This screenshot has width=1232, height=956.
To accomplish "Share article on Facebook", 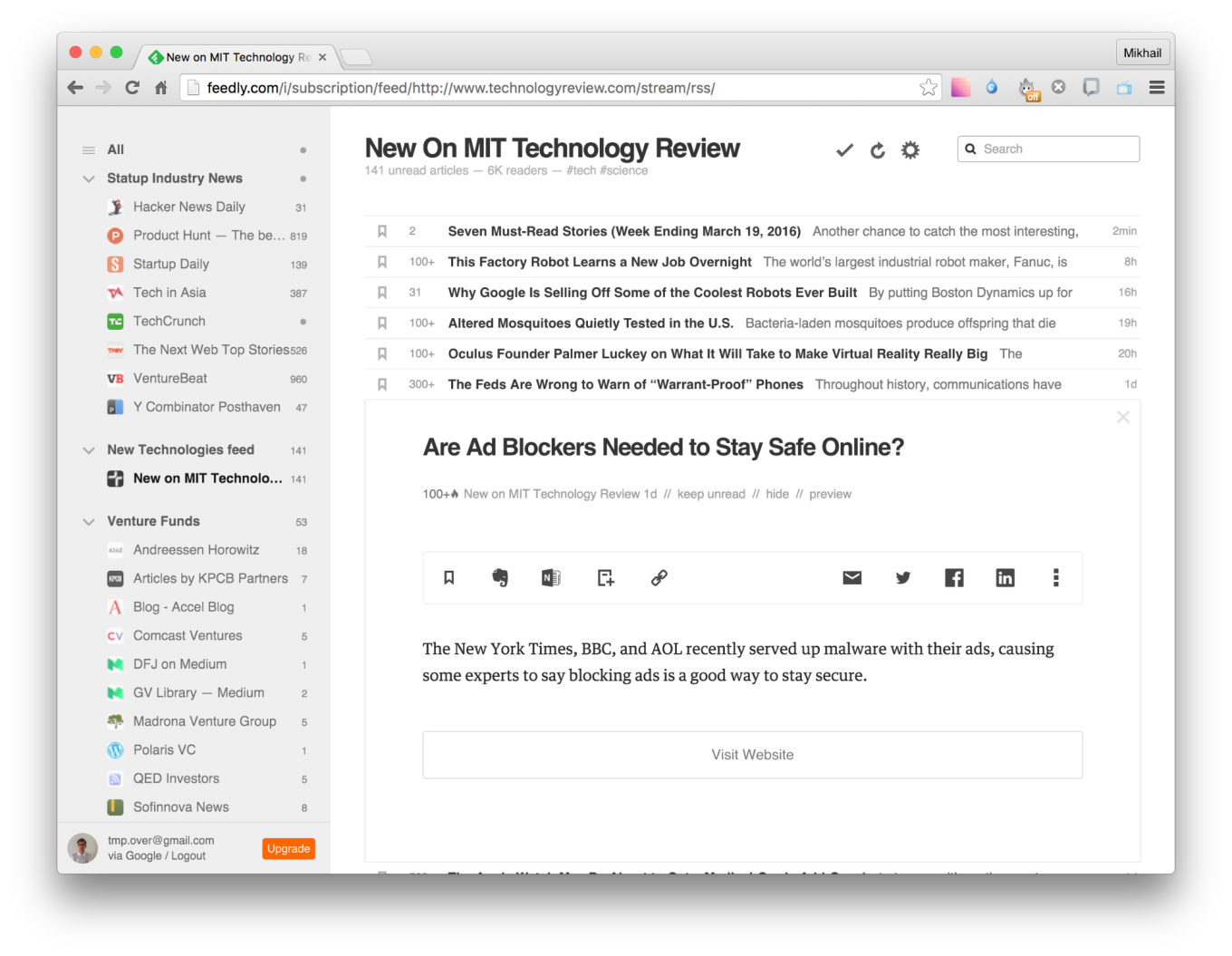I will 954,577.
